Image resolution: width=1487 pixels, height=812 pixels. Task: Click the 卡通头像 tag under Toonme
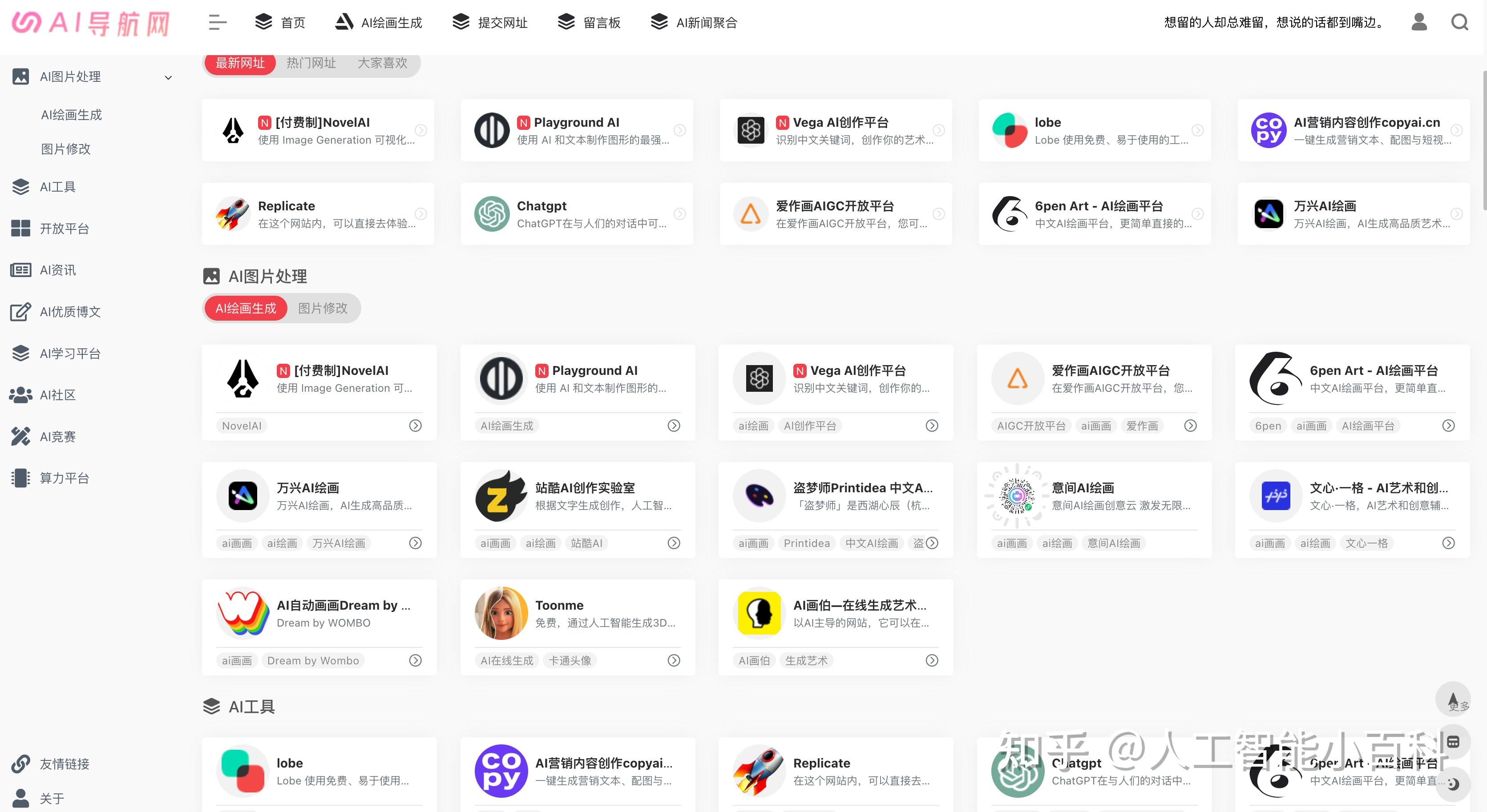570,660
